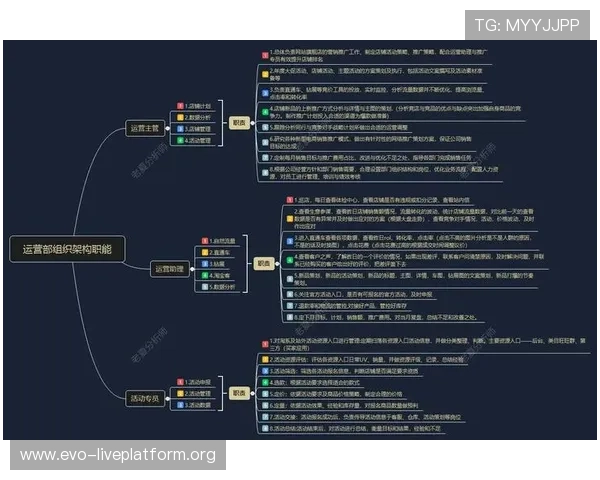
Task: Click the yellow priority 2 icon beside 数据分析 under 运营主管
Action: click(x=180, y=117)
